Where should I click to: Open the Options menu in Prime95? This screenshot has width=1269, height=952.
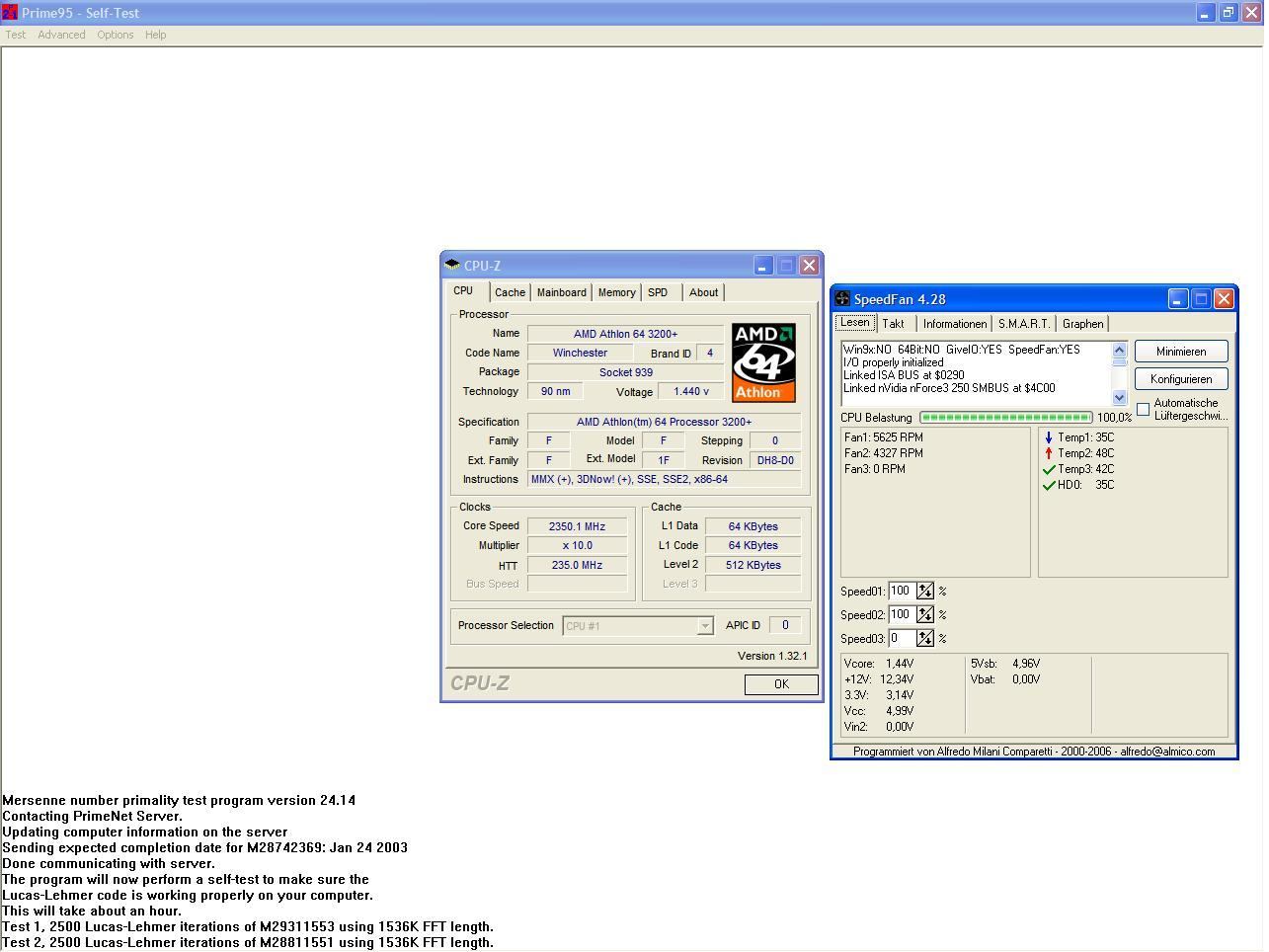pyautogui.click(x=115, y=35)
